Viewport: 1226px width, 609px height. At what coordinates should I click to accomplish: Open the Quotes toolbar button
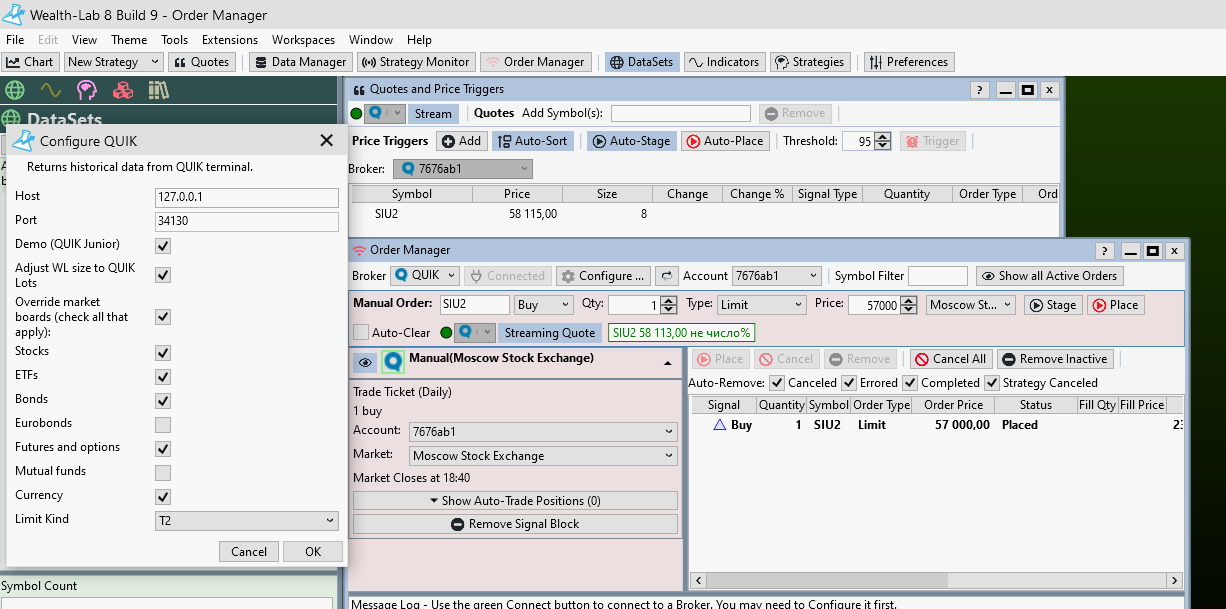coord(202,62)
